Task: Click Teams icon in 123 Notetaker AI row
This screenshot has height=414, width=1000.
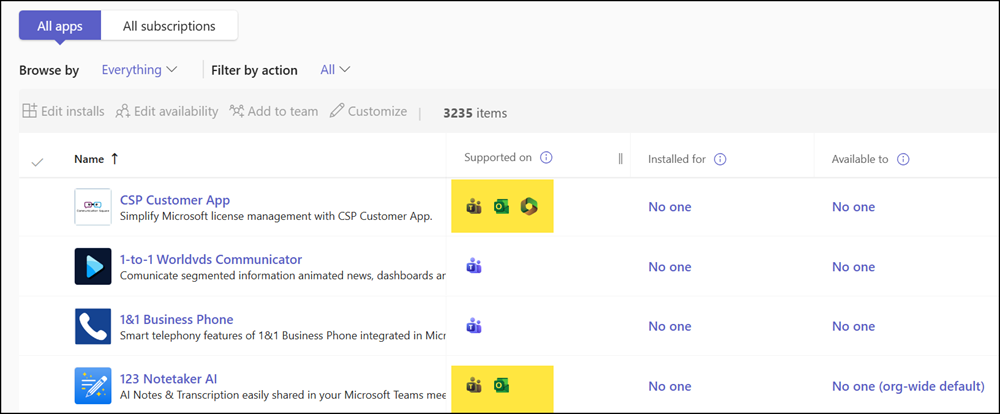Action: tap(473, 385)
